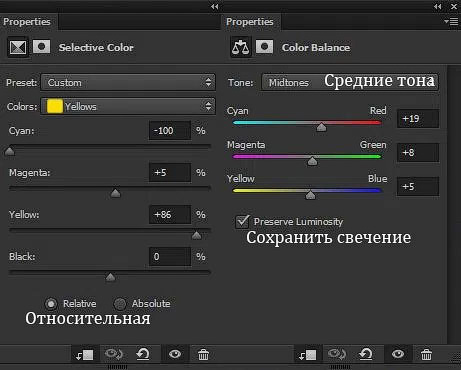
Task: Click the "Preset:" label
Action: (21, 83)
